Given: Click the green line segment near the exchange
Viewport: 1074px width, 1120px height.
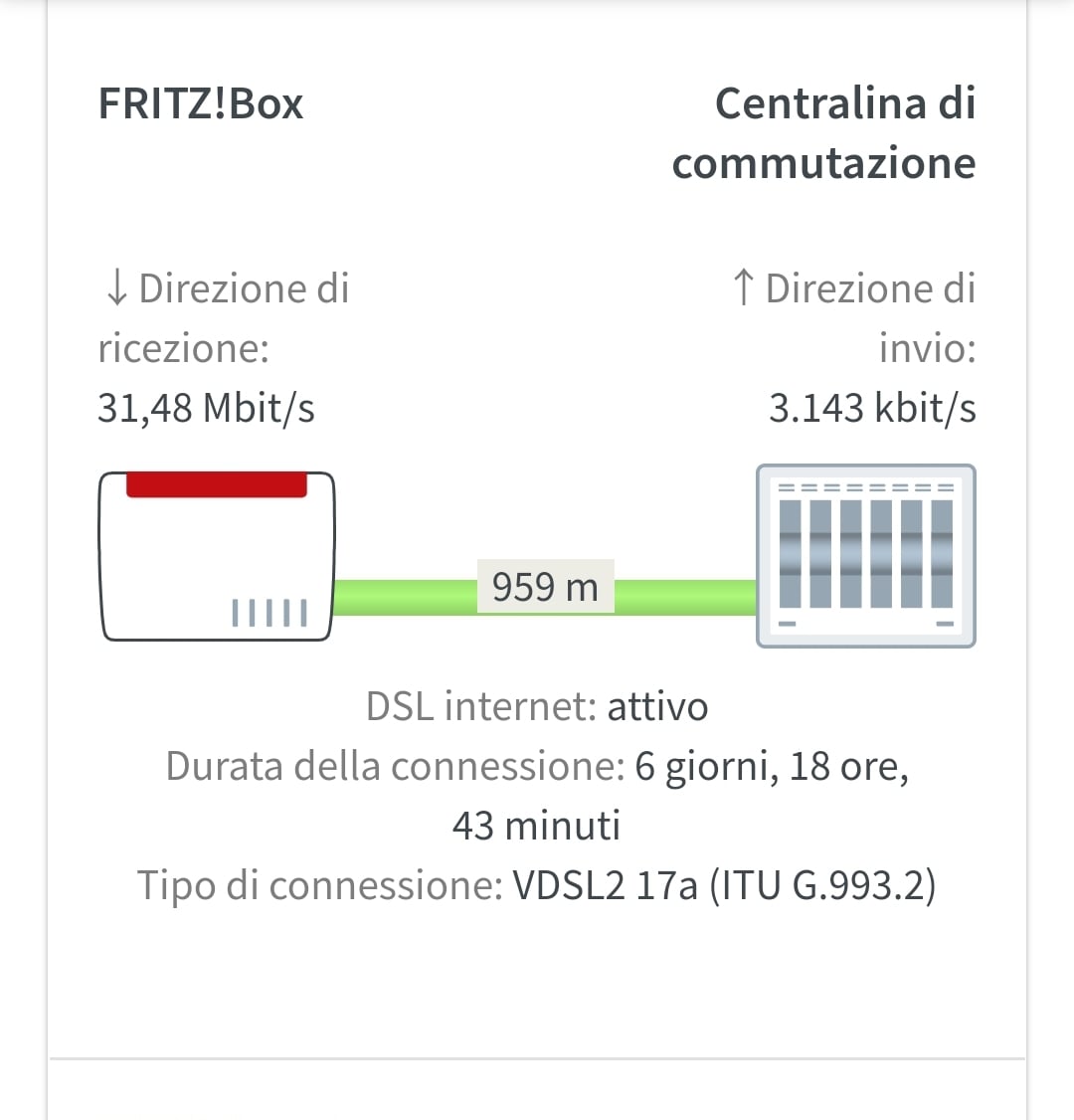Looking at the screenshot, I should (686, 597).
